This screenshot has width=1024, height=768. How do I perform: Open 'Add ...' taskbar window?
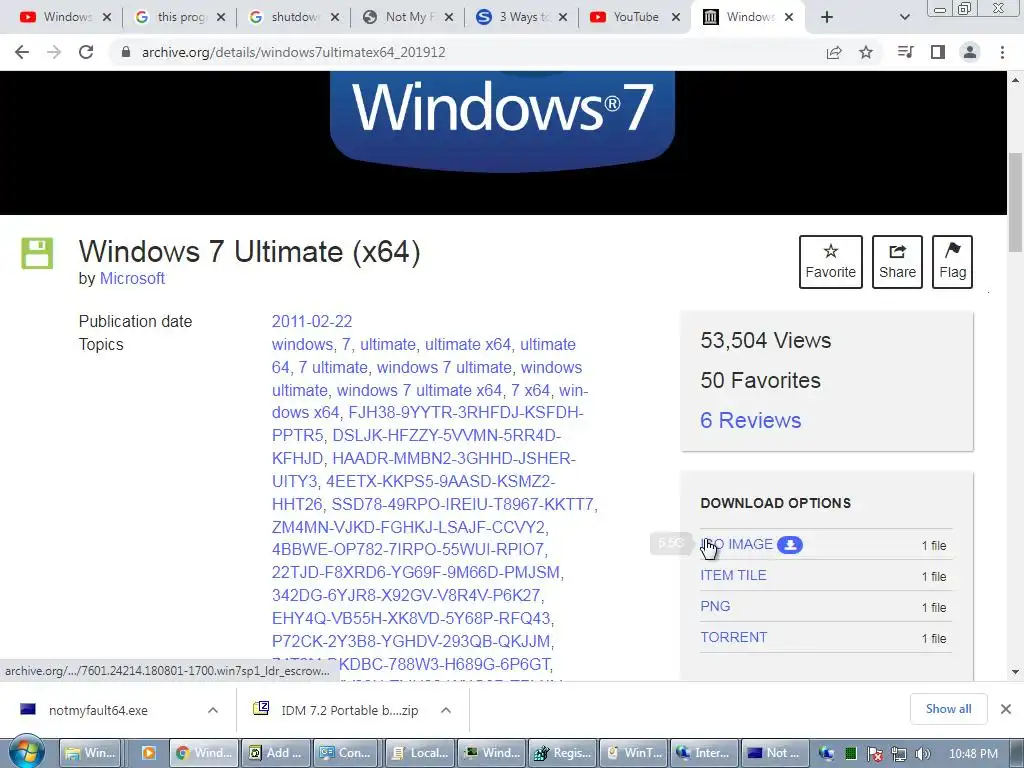[x=274, y=753]
